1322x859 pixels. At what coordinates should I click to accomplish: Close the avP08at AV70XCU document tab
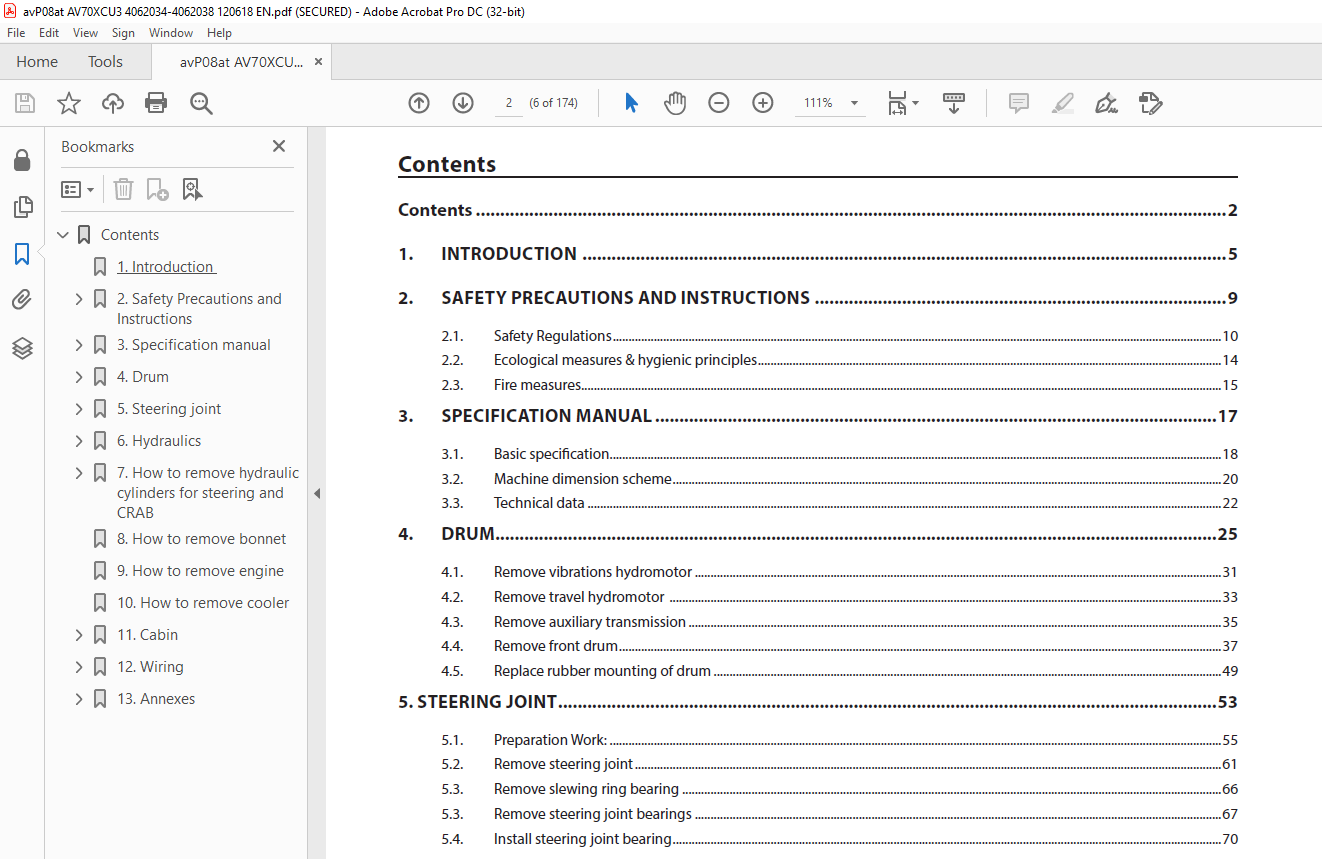[318, 62]
